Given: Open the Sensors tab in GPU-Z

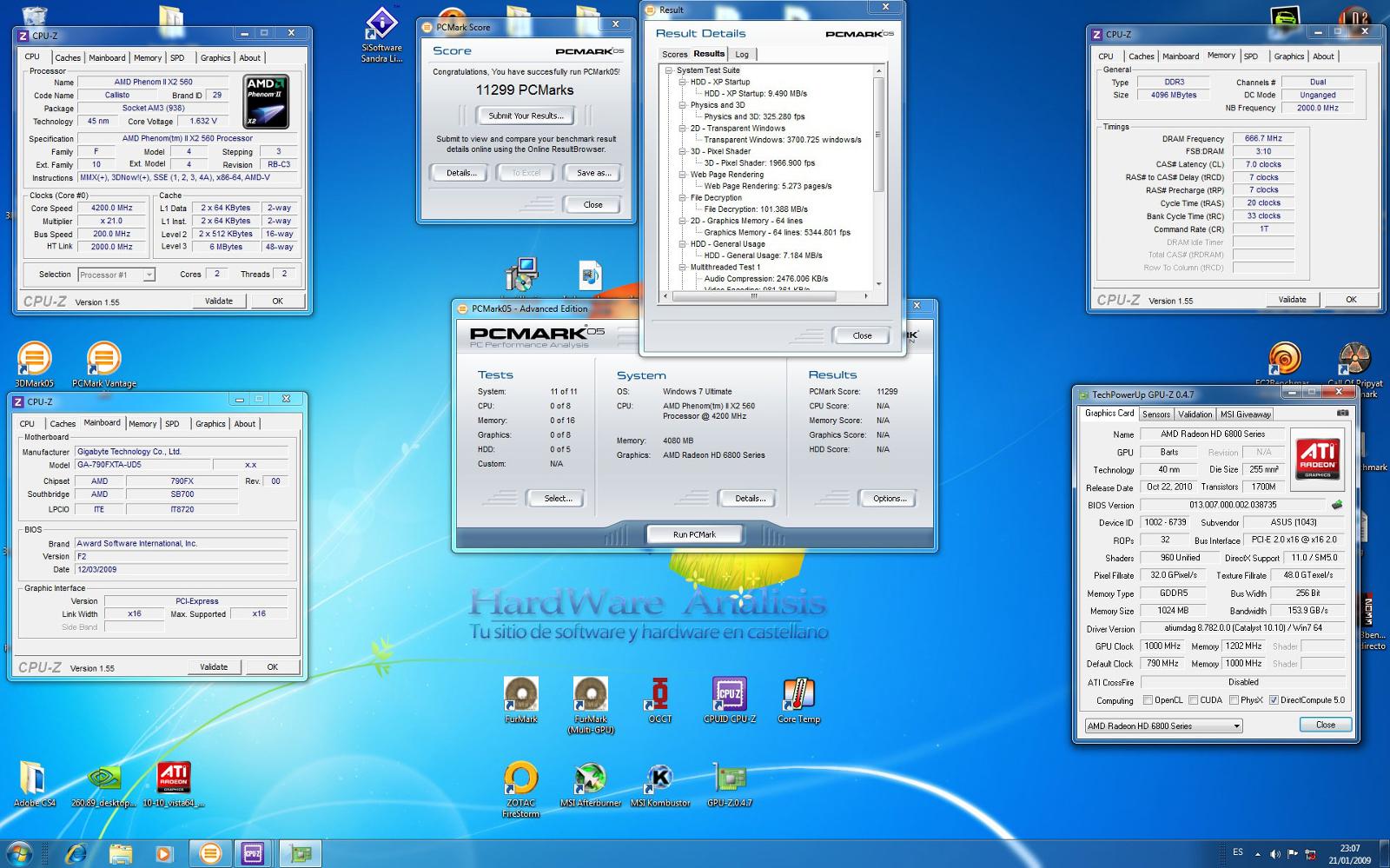Looking at the screenshot, I should click(1156, 414).
